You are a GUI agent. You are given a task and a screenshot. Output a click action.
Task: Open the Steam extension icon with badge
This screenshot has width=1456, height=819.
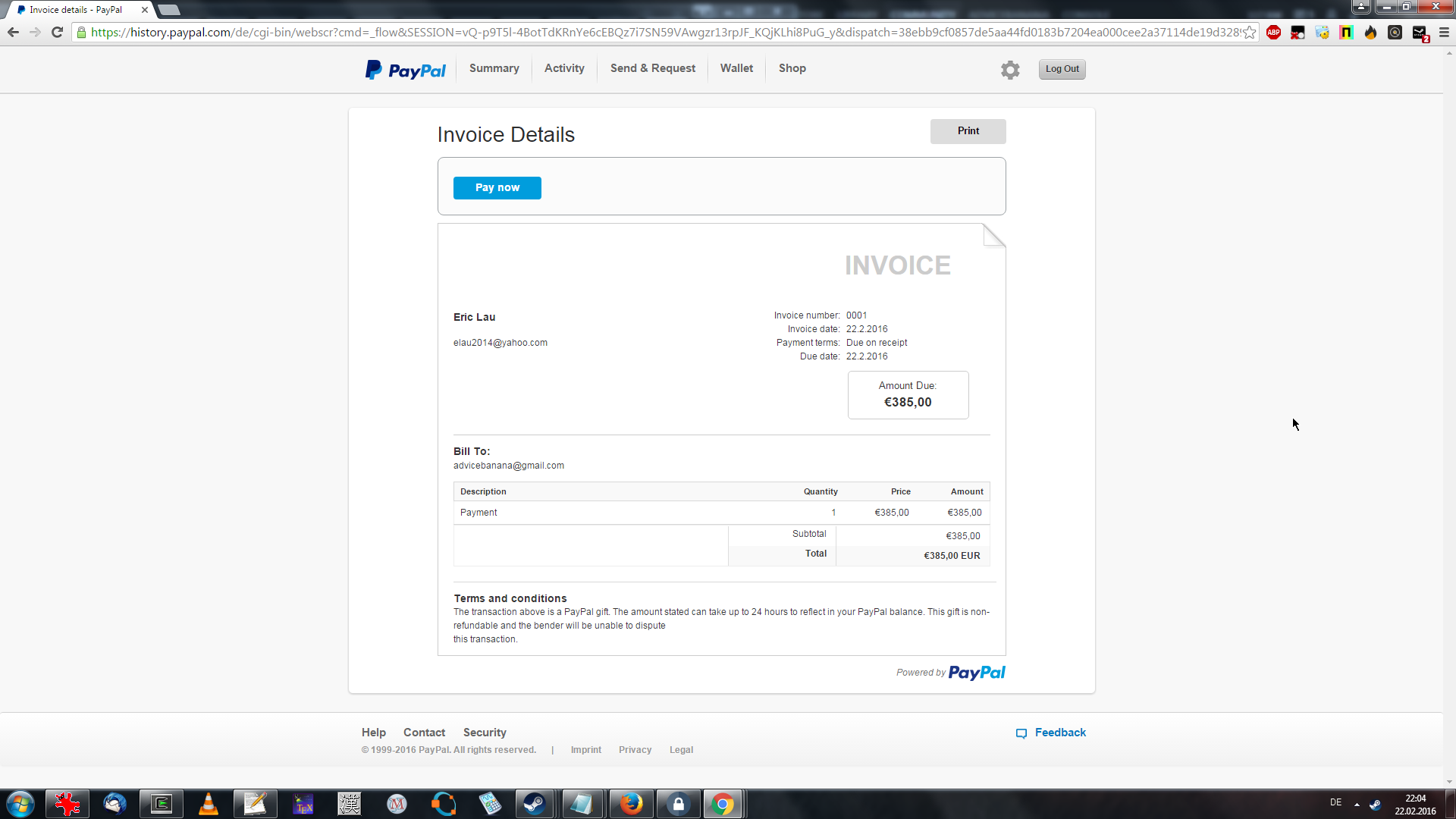pyautogui.click(x=1420, y=33)
